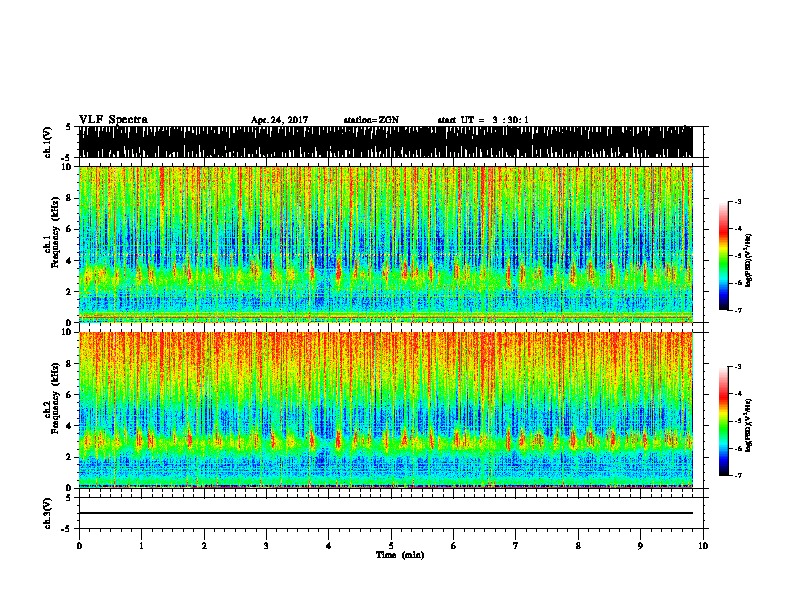Click time axis tick label "3"
The height and width of the screenshot is (612, 792).
266,546
